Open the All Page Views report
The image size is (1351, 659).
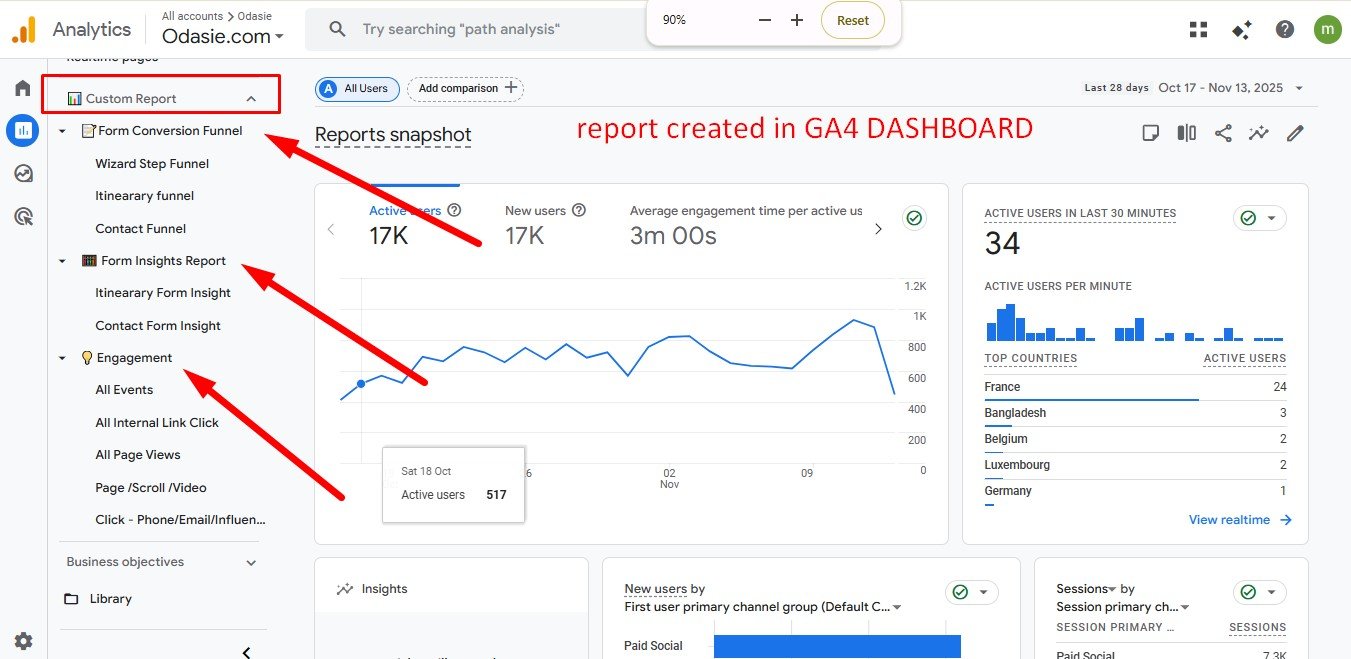138,455
